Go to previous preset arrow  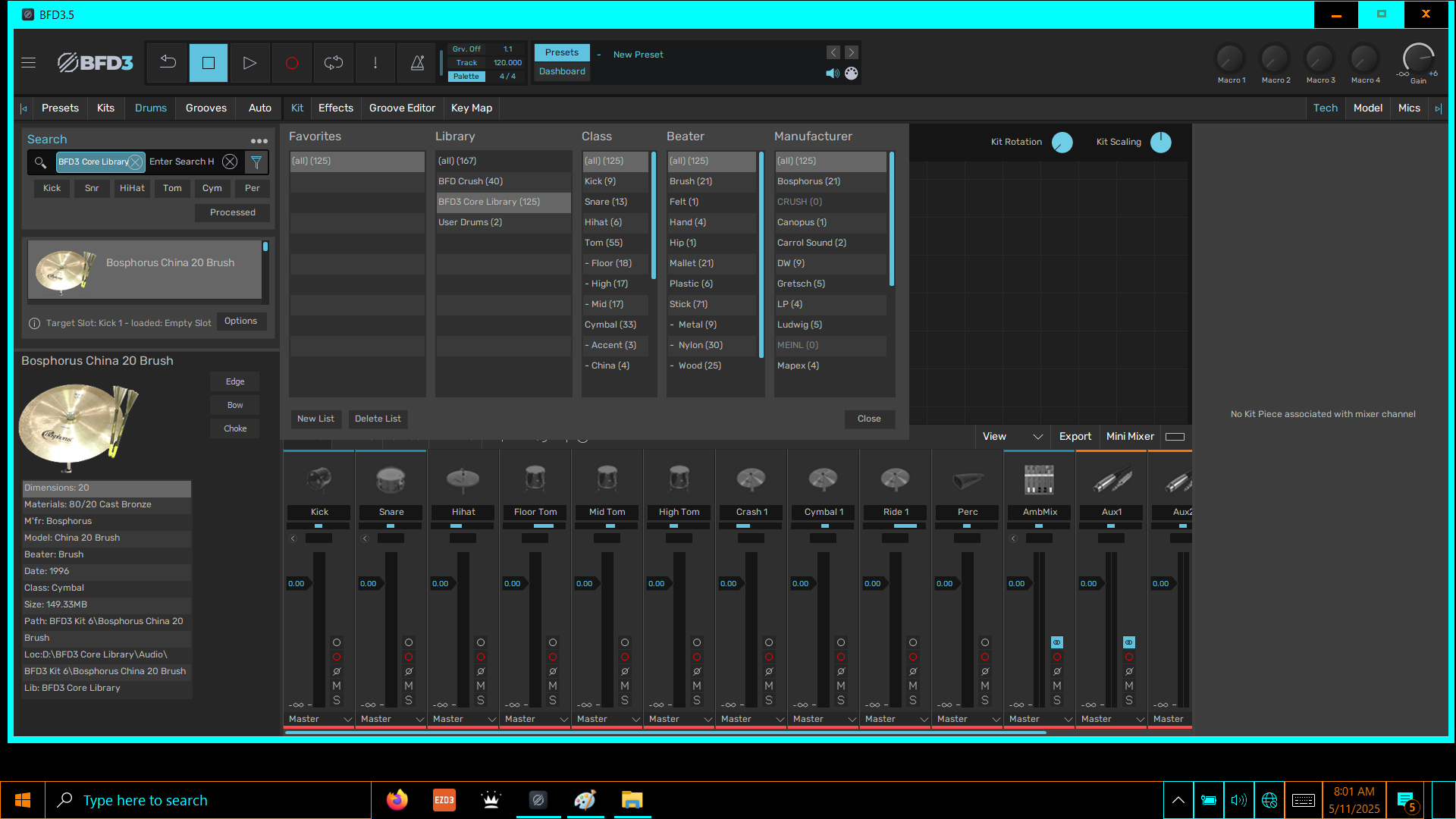point(833,52)
